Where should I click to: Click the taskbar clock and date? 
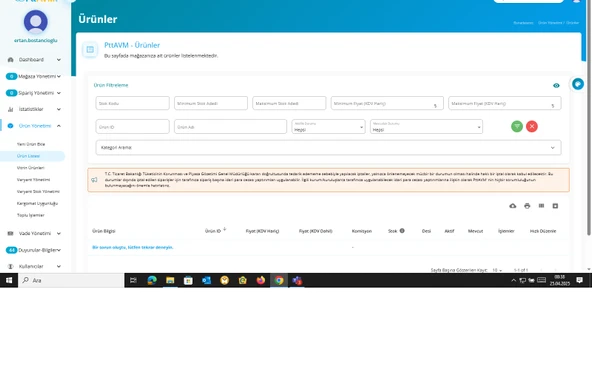point(560,280)
